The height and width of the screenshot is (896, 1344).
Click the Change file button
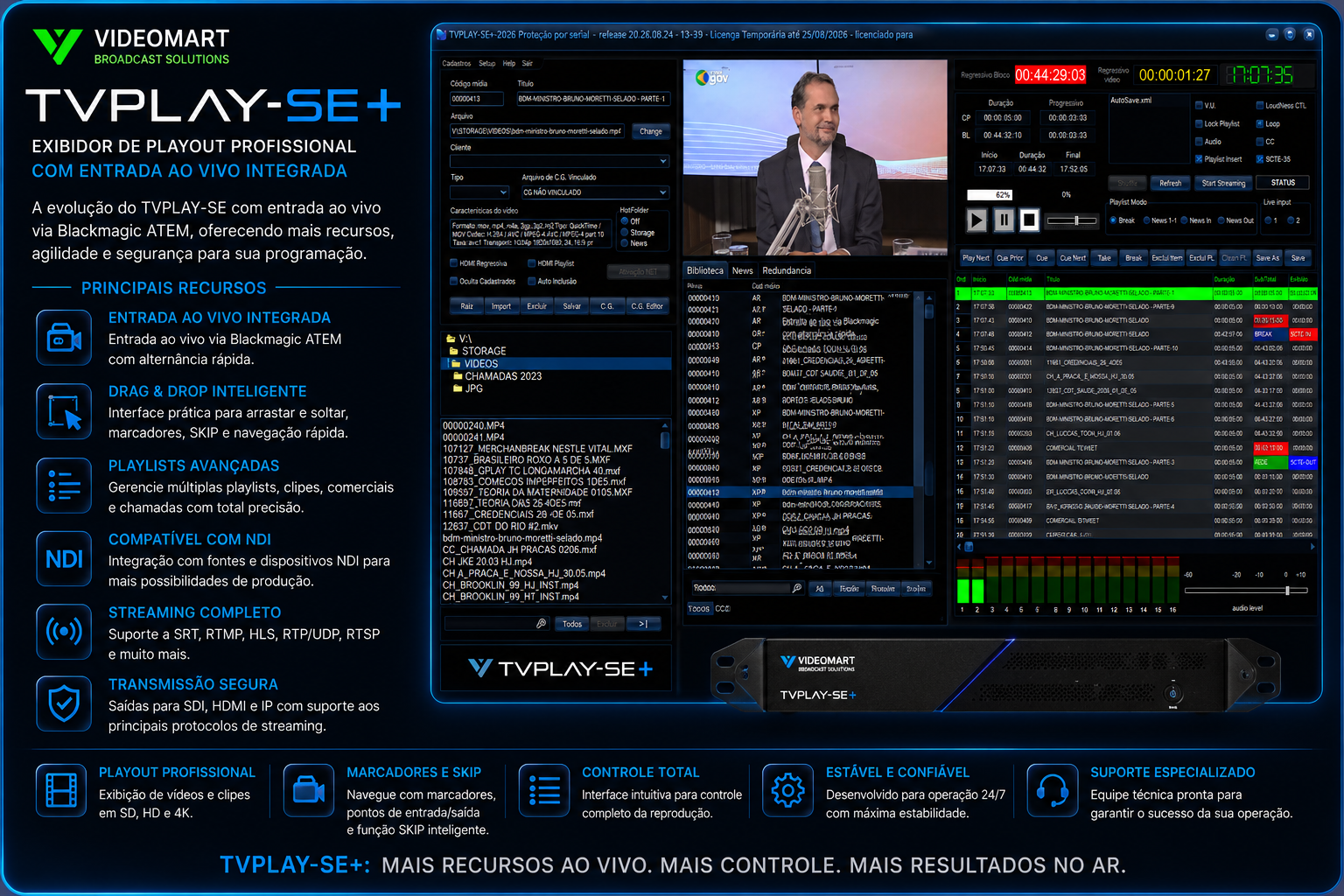pyautogui.click(x=651, y=131)
